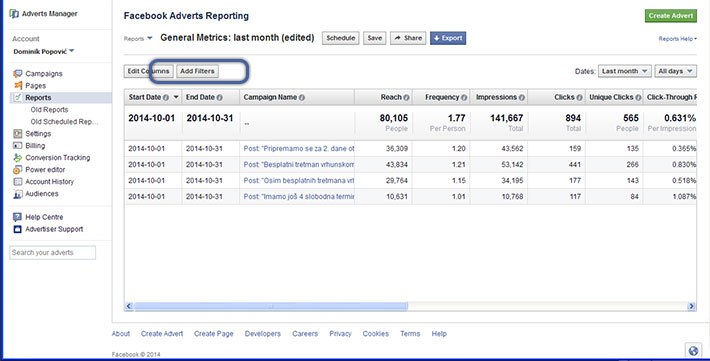Screen dimensions: 710x361
Task: Open Conversion Tracking page
Action: click(58, 158)
